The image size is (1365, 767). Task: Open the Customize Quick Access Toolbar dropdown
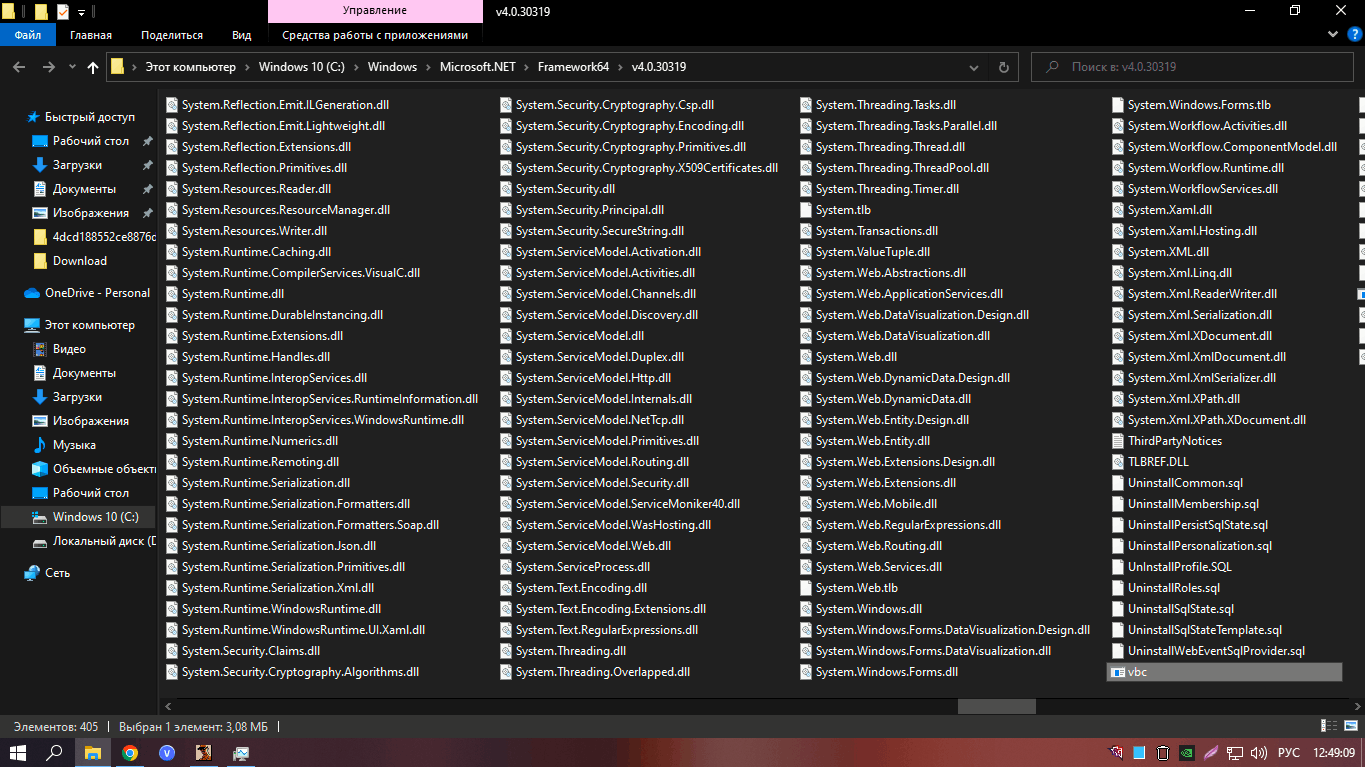point(81,12)
